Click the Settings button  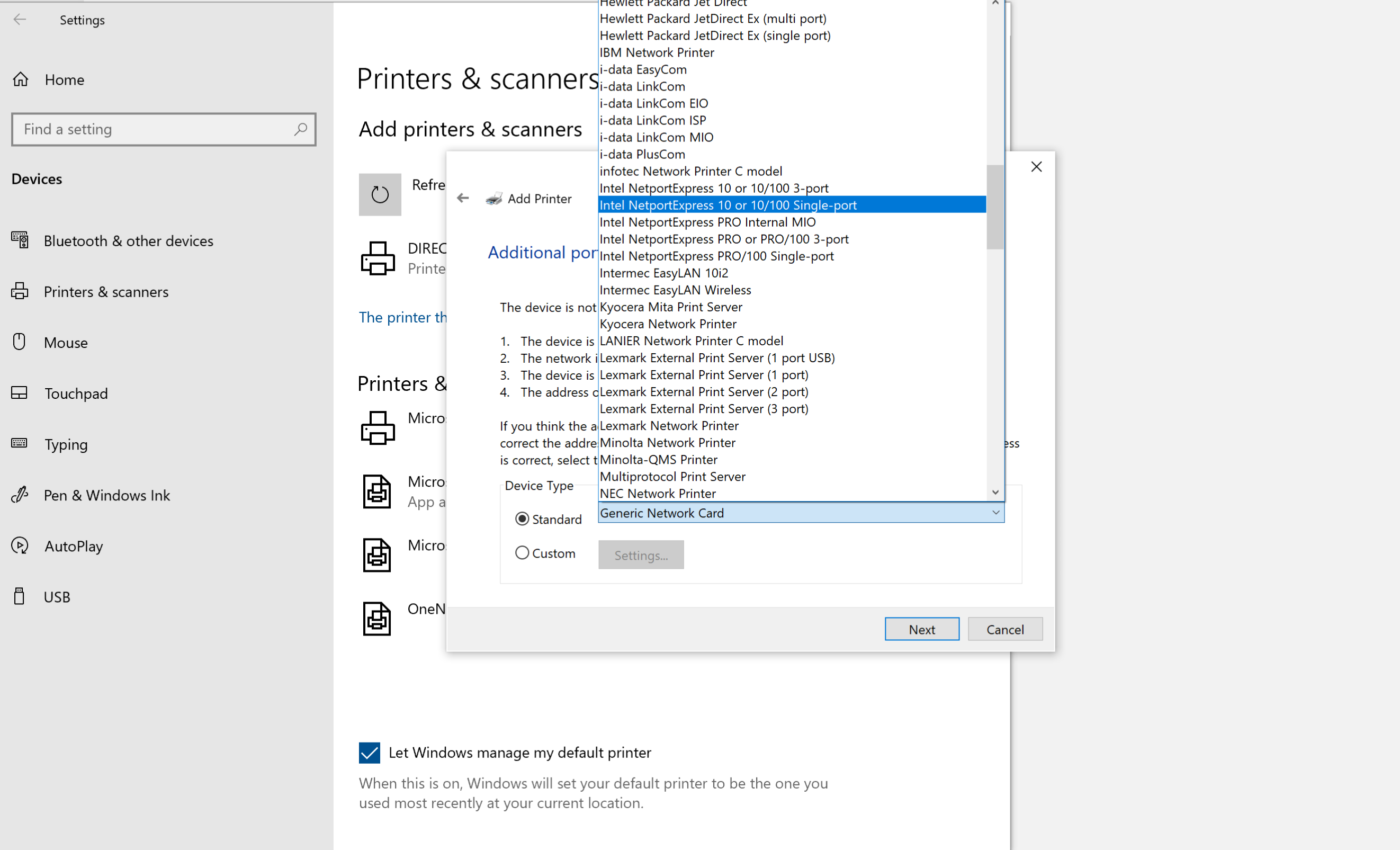click(x=641, y=555)
